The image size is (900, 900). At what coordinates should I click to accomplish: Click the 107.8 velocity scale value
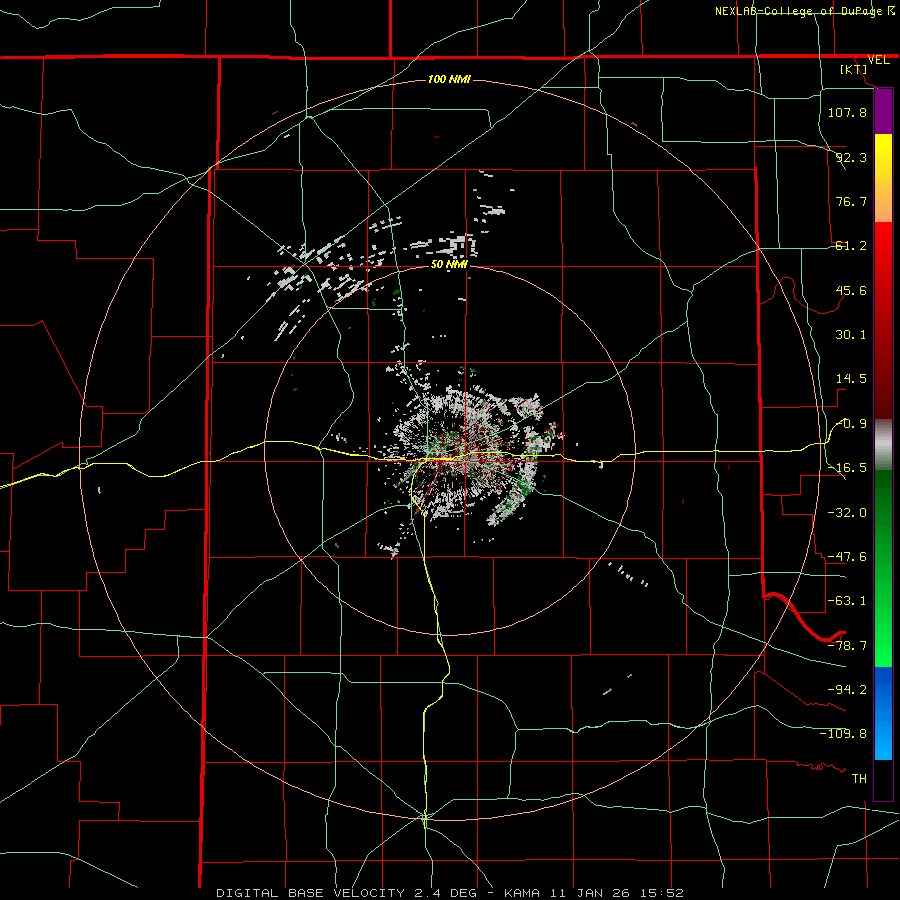847,112
